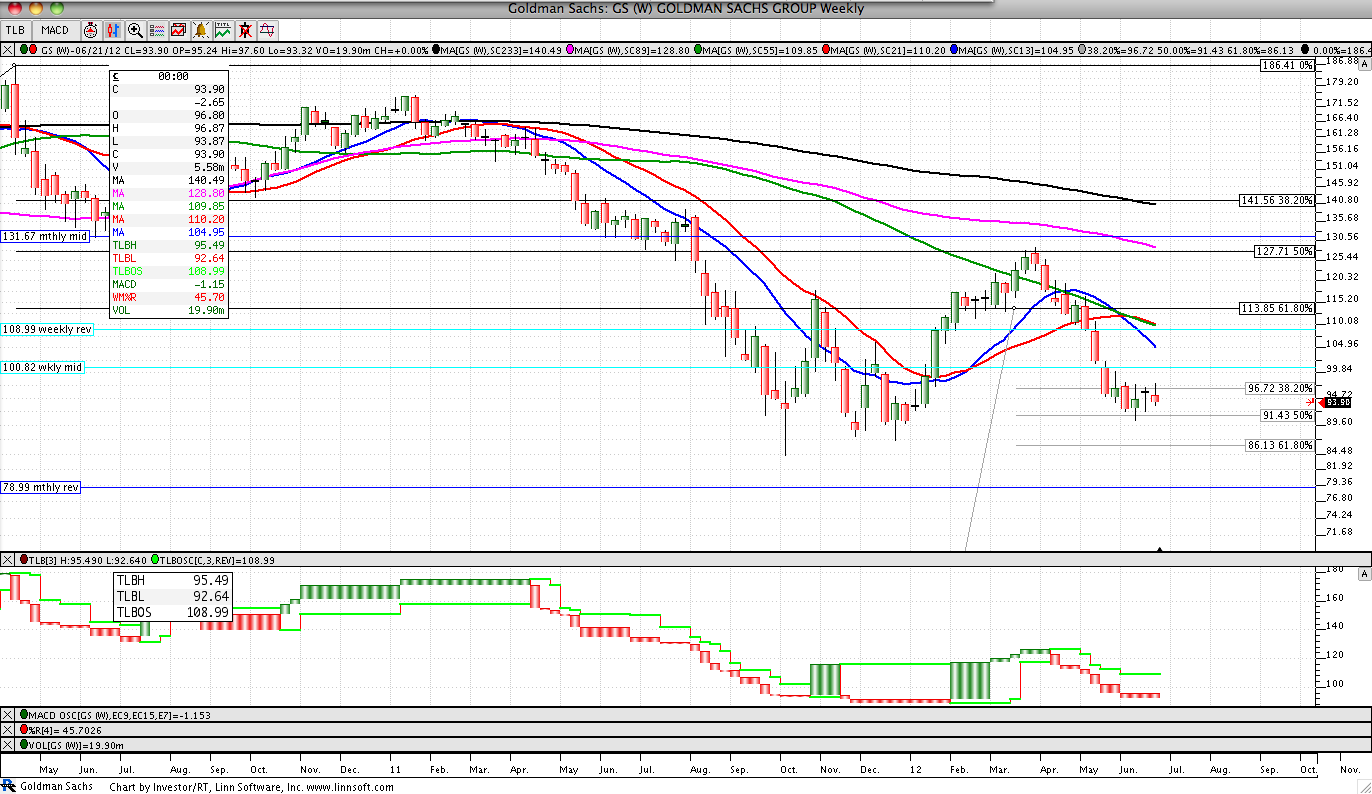Open the indicator lines list icon
The image size is (1372, 794).
(x=157, y=30)
